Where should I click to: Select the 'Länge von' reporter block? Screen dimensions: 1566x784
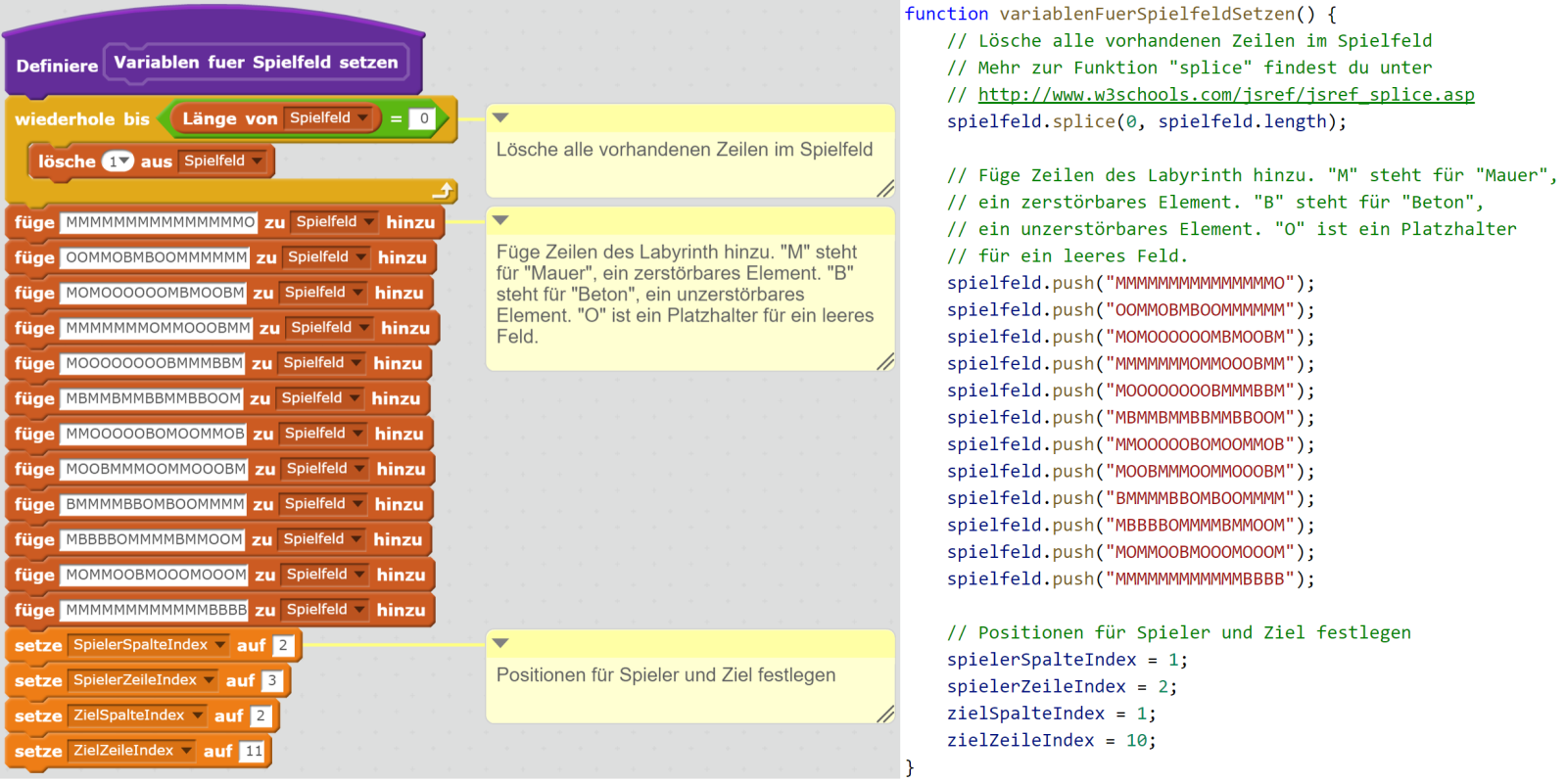(x=276, y=118)
